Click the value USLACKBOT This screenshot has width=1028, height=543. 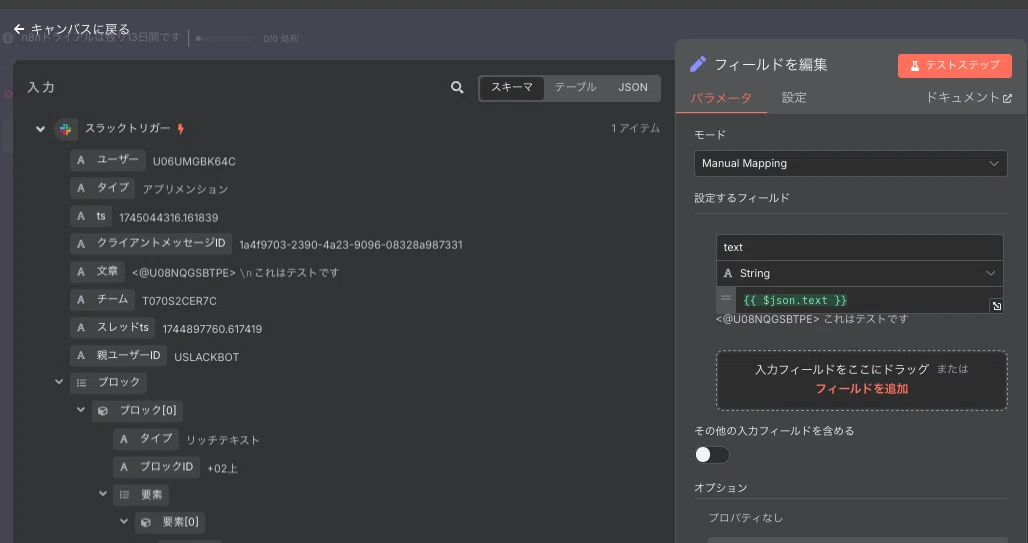(x=207, y=357)
